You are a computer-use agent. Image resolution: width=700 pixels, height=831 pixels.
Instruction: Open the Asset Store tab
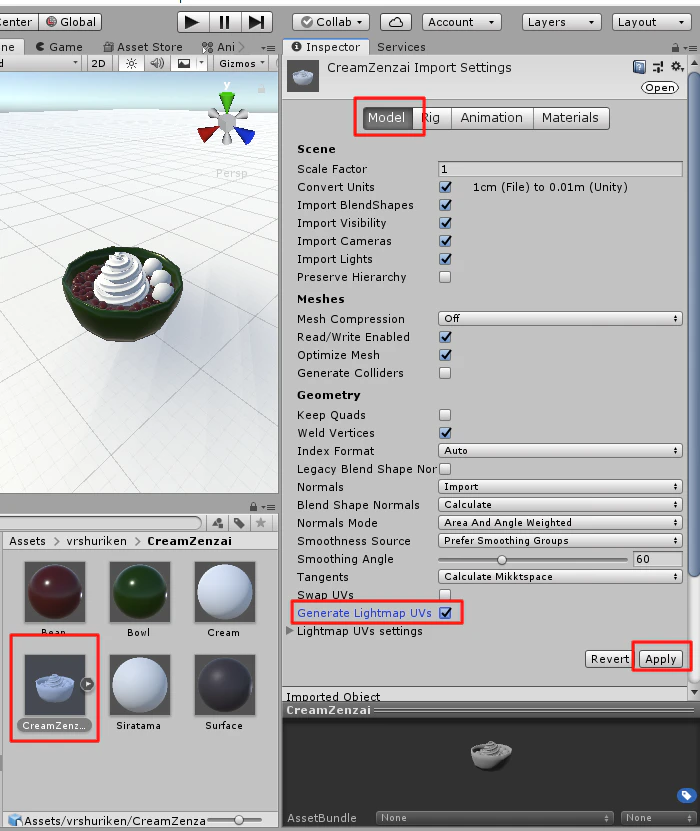(143, 47)
